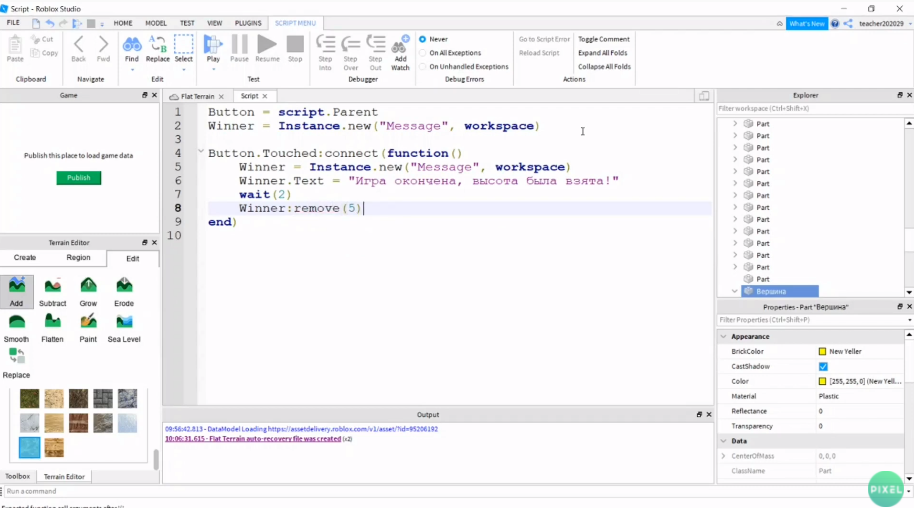Expand the first Part in Explorer
The width and height of the screenshot is (914, 508).
[x=734, y=124]
